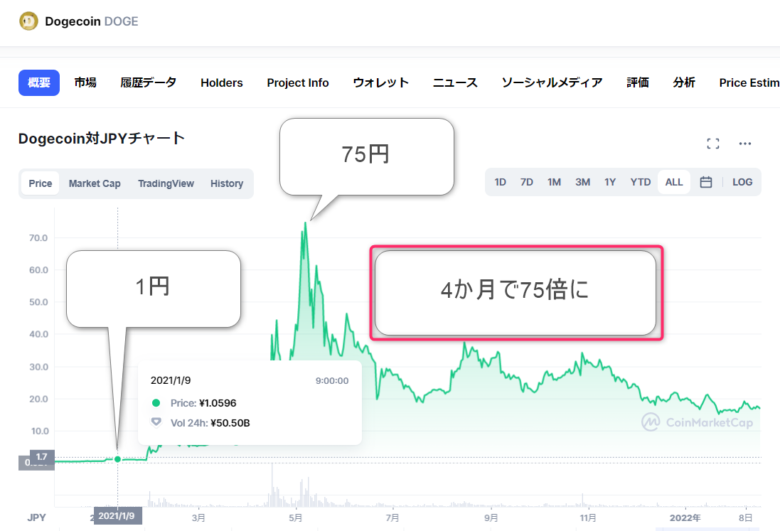
Task: Select the 概要 tab
Action: (x=39, y=83)
